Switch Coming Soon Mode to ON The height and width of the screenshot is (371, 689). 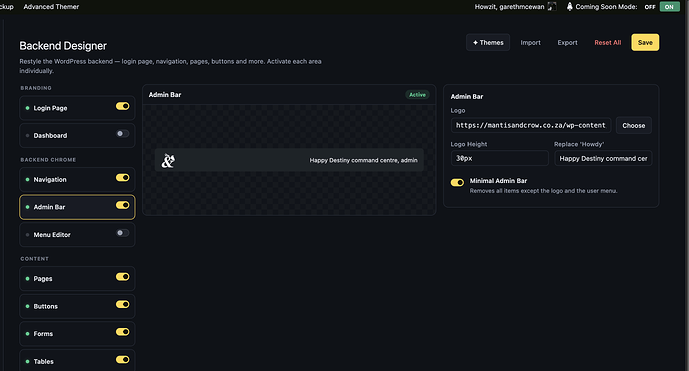pyautogui.click(x=669, y=7)
